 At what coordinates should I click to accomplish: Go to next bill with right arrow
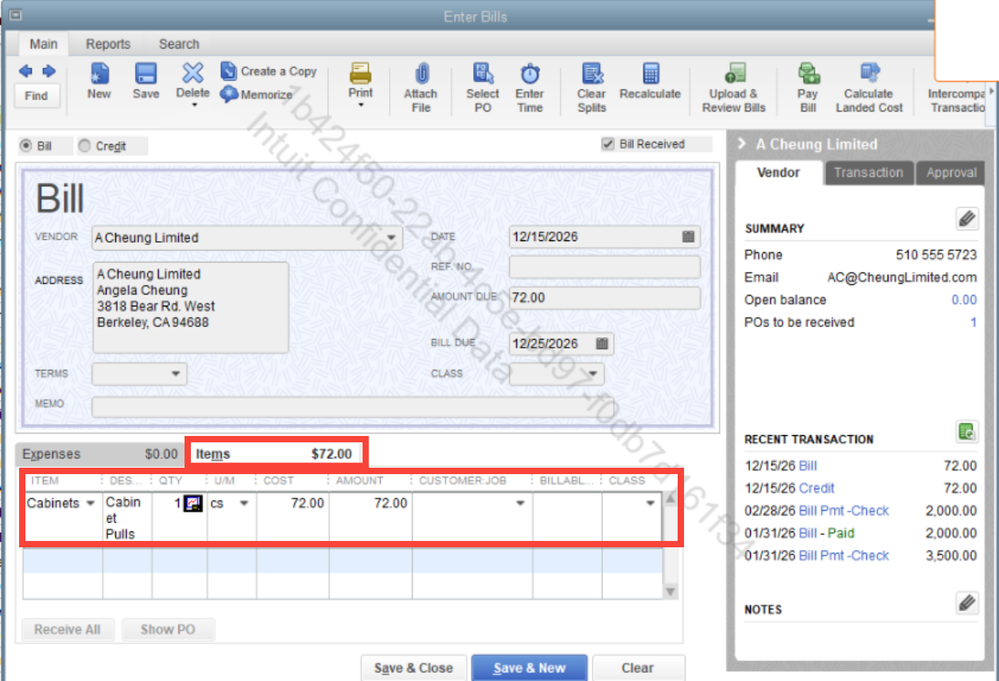tap(49, 71)
